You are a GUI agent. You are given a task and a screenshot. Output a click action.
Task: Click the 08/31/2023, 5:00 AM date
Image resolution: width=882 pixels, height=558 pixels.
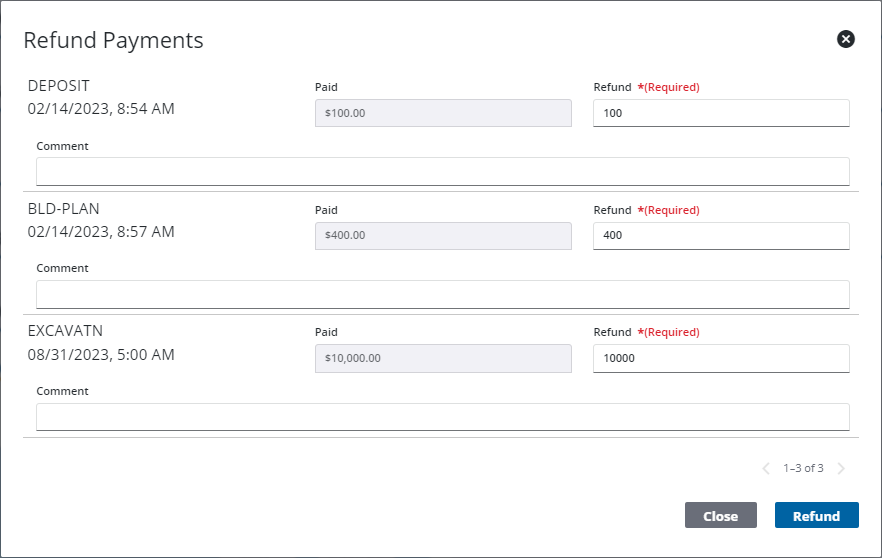[x=101, y=355]
